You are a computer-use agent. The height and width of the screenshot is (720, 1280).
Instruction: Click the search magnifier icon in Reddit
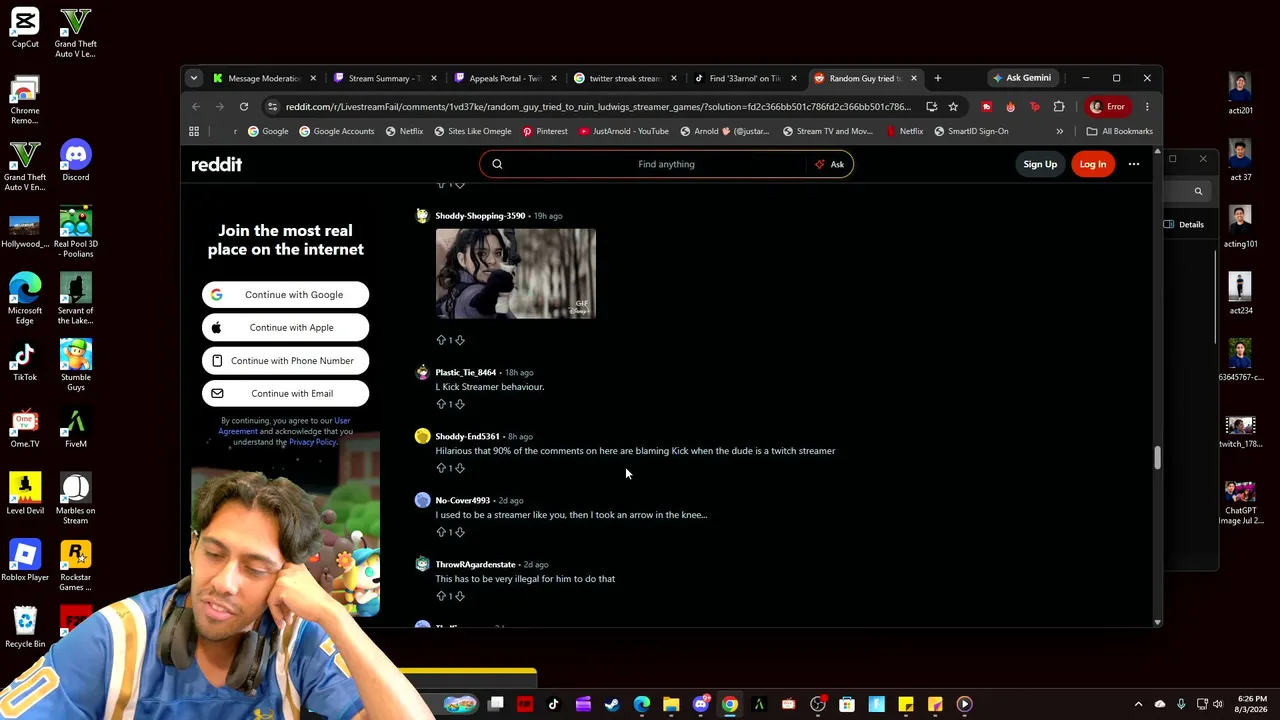pyautogui.click(x=497, y=164)
